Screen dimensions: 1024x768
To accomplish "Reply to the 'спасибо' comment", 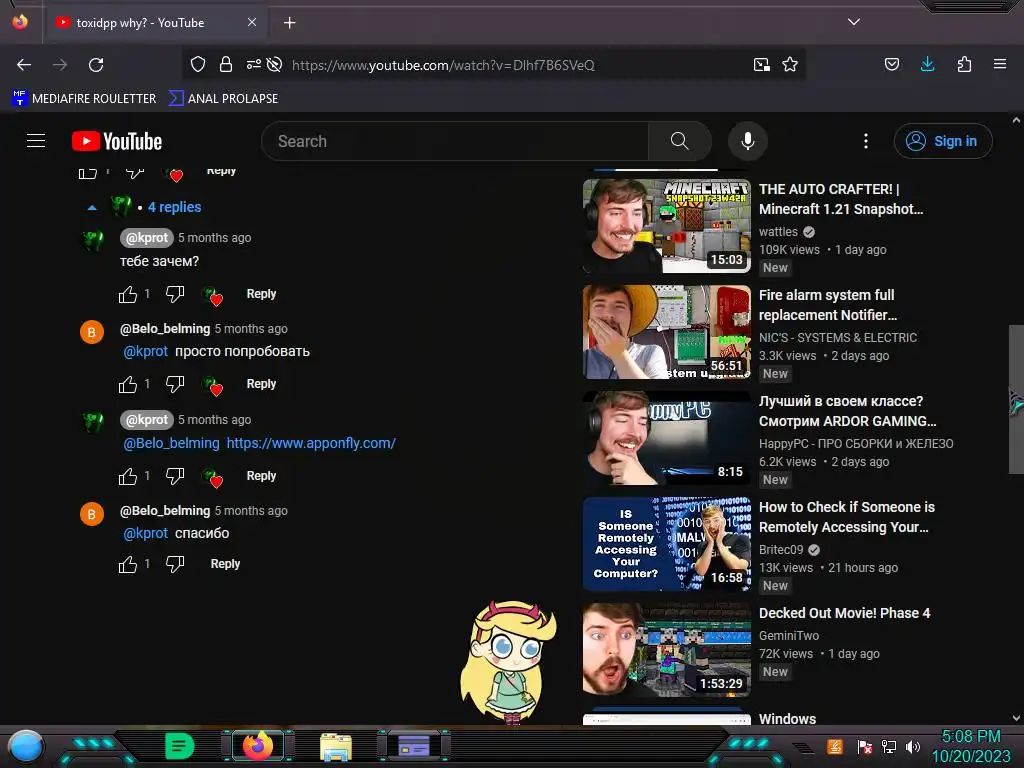I will 225,564.
